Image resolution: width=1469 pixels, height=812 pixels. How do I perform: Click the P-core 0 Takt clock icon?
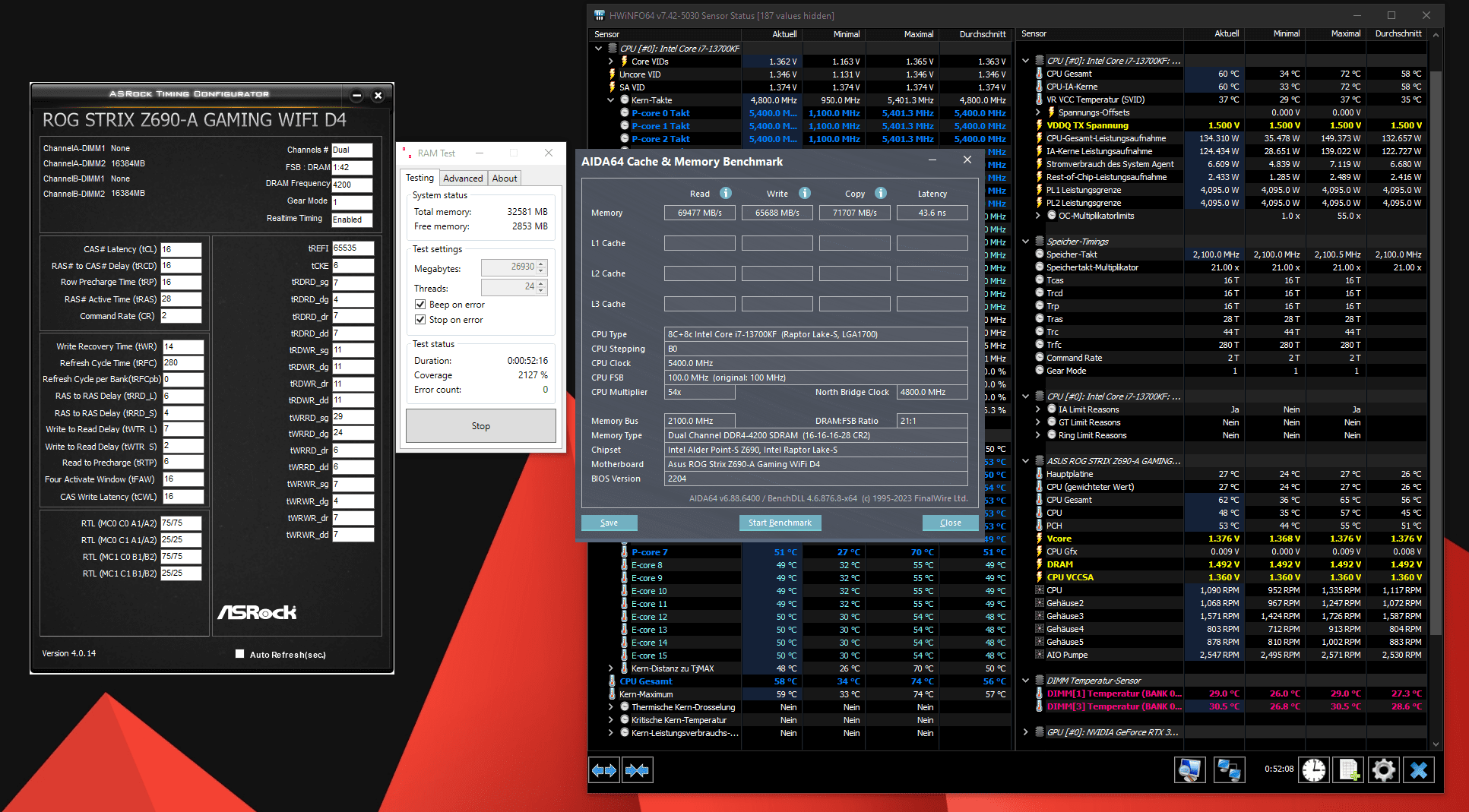[625, 113]
